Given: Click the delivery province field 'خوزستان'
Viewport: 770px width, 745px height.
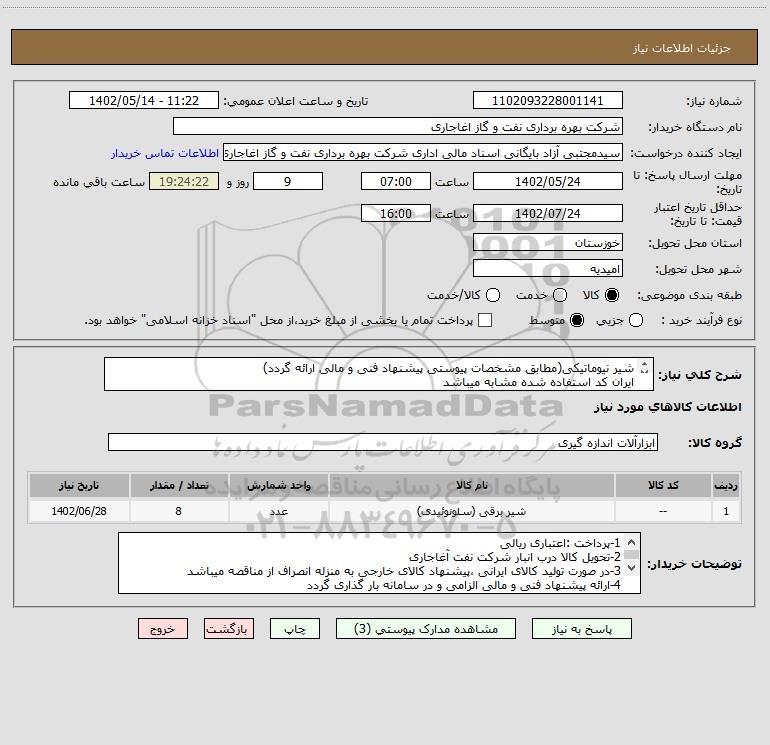Looking at the screenshot, I should click(548, 243).
